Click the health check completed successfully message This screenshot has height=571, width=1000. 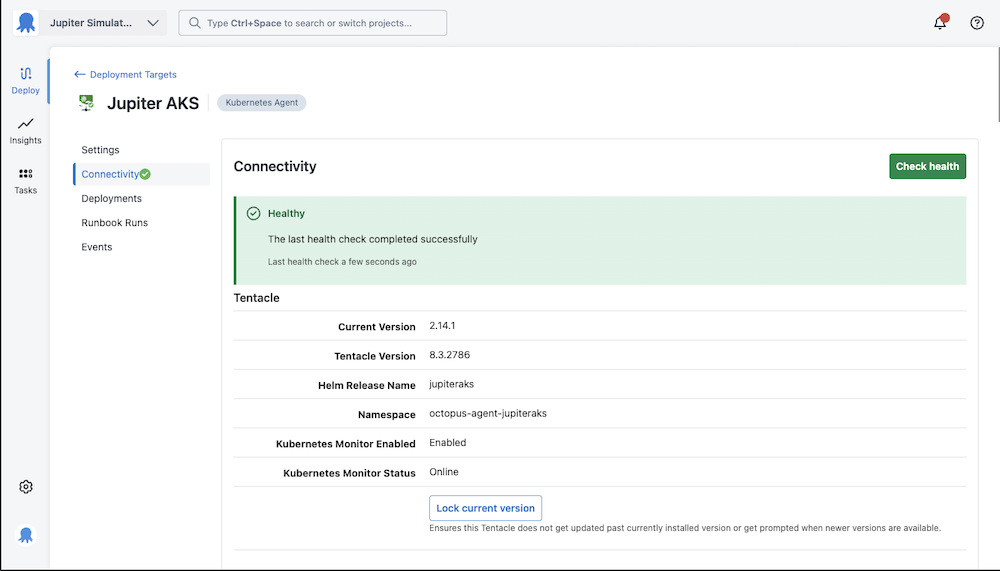(372, 239)
